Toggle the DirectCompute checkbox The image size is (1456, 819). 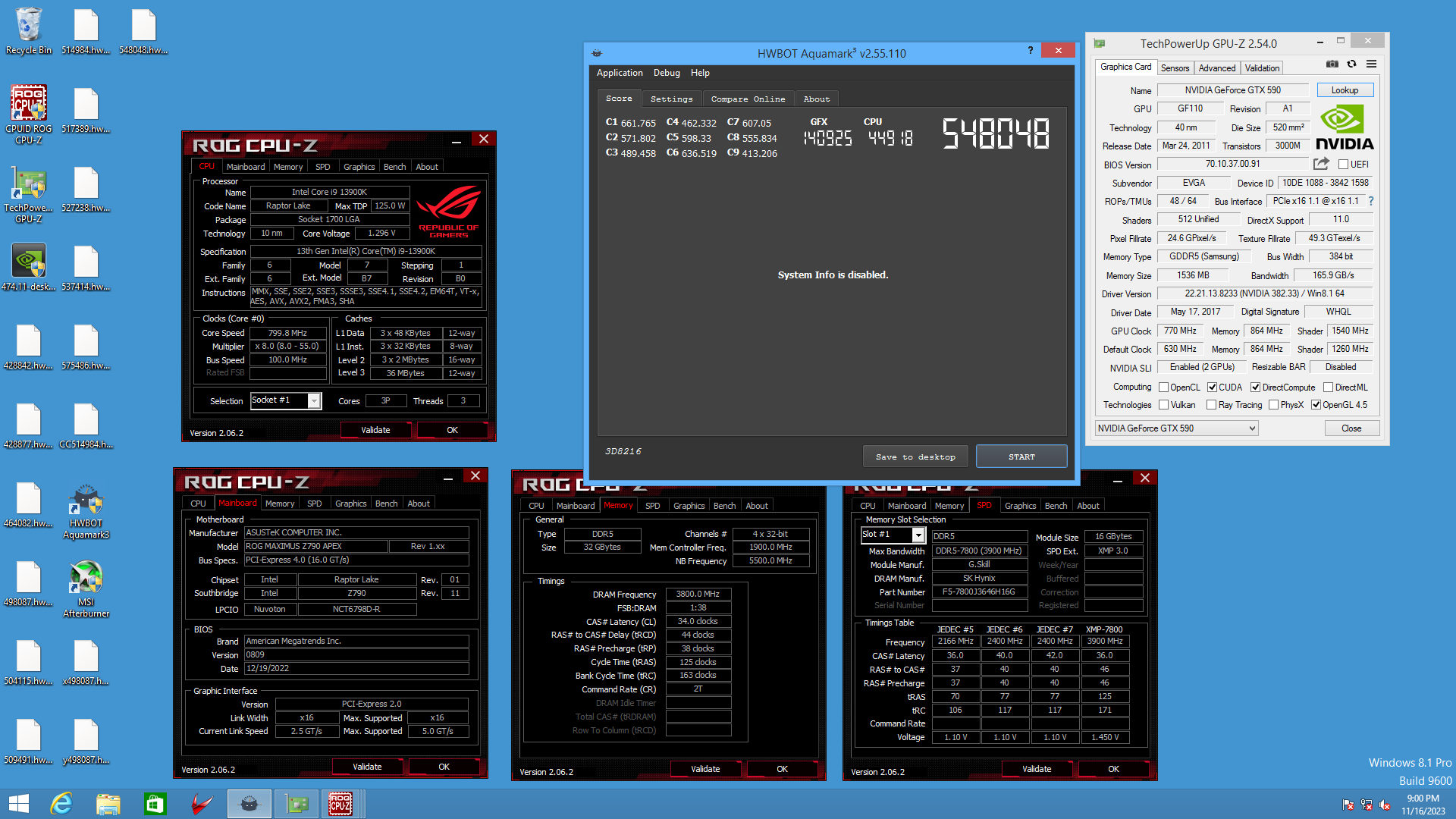click(x=1256, y=388)
